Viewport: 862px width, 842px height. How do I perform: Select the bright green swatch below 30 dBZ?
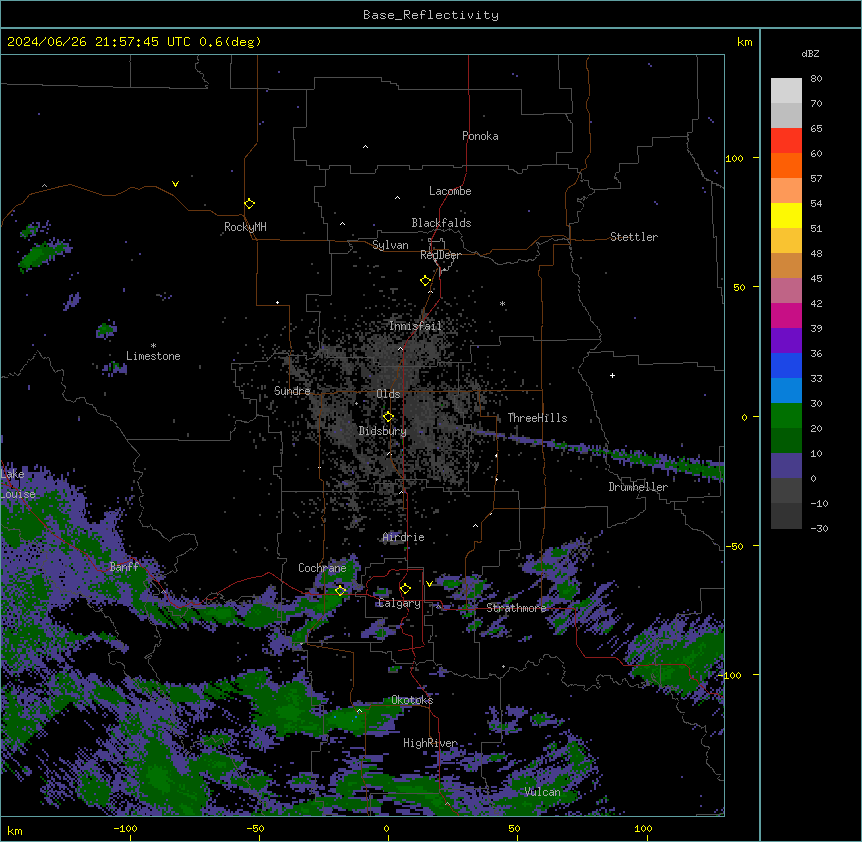[x=786, y=416]
